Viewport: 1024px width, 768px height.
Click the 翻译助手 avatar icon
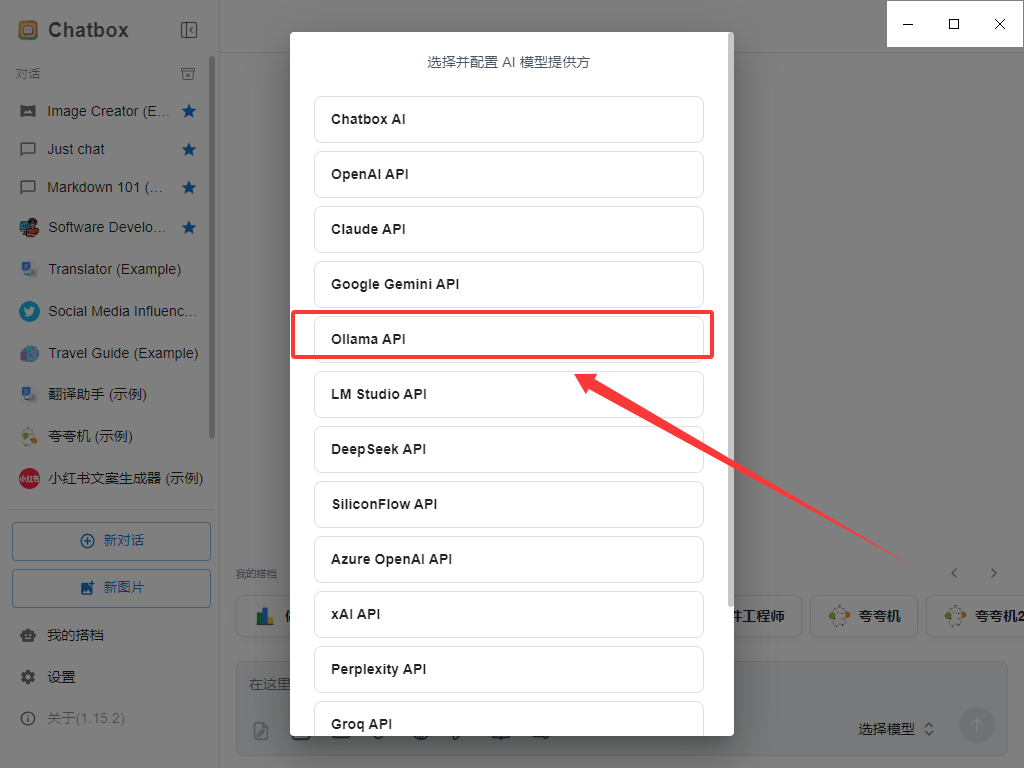click(29, 394)
